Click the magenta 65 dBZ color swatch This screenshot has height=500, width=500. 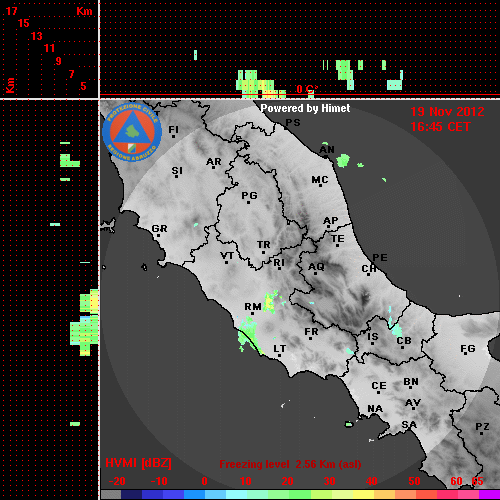coord(489,494)
